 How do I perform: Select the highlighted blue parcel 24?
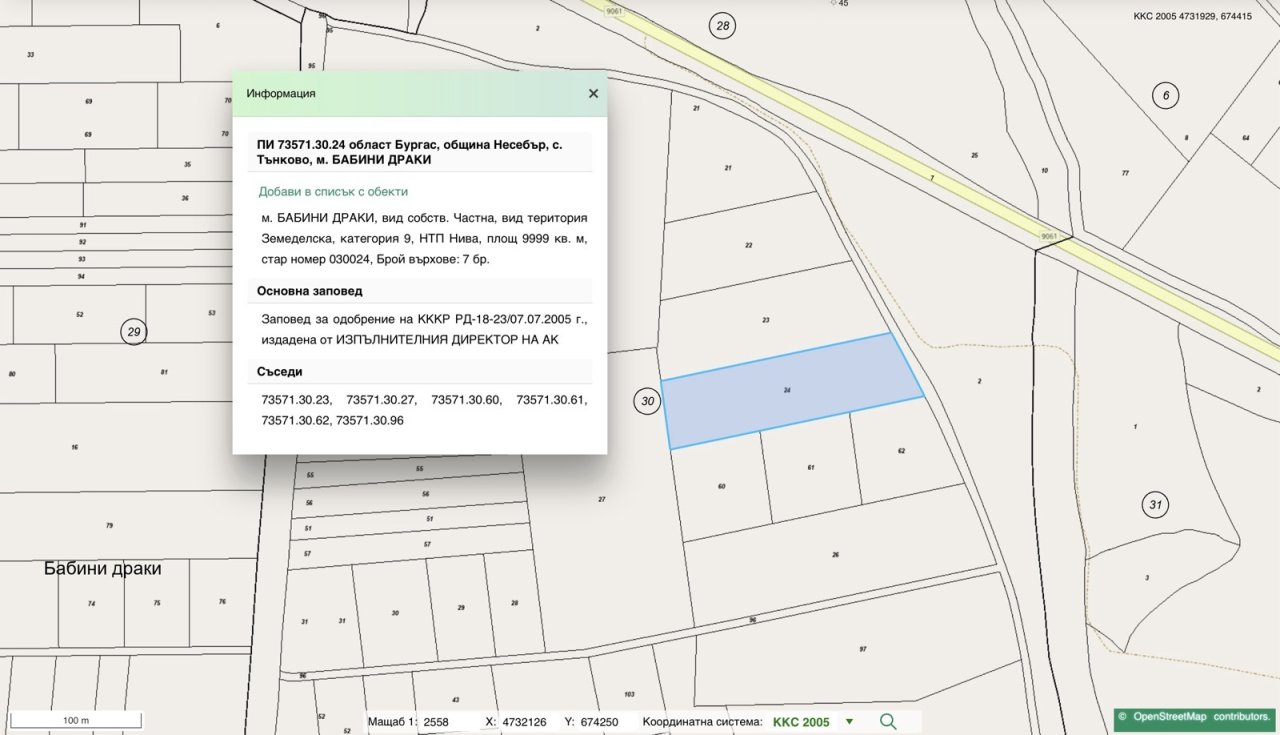point(790,391)
